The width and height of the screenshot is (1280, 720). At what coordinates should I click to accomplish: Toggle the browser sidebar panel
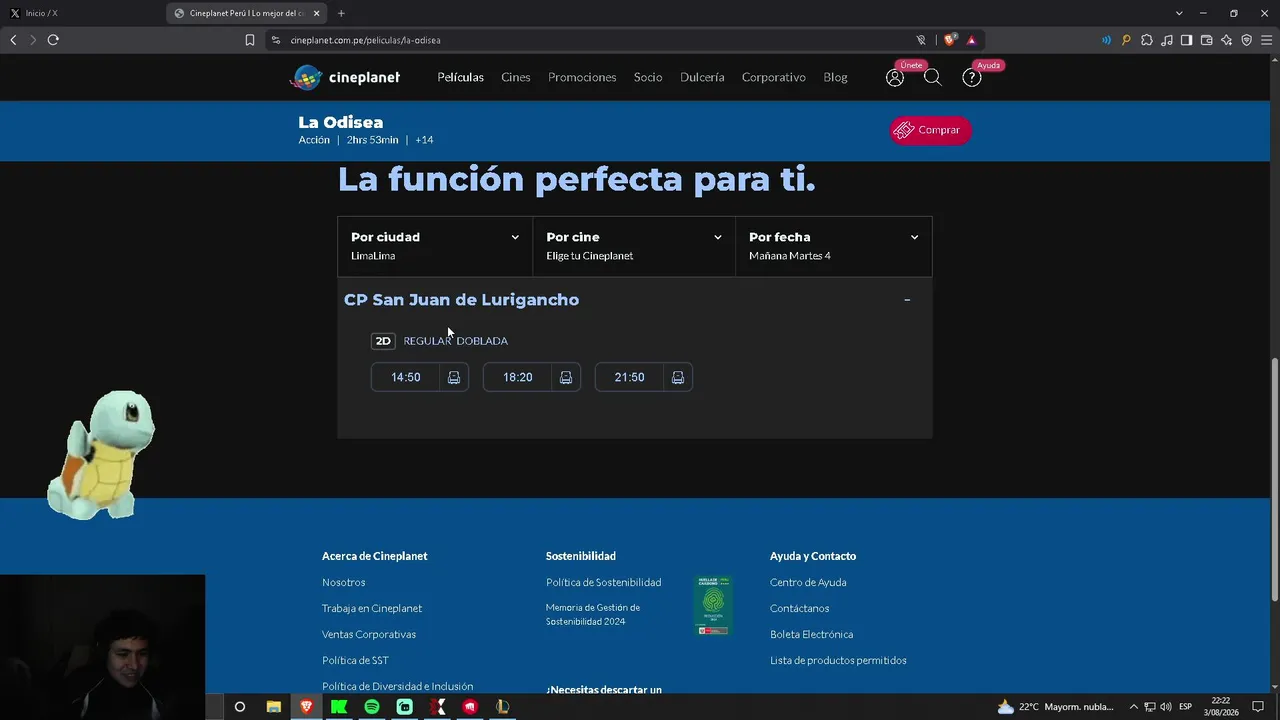pyautogui.click(x=1186, y=40)
